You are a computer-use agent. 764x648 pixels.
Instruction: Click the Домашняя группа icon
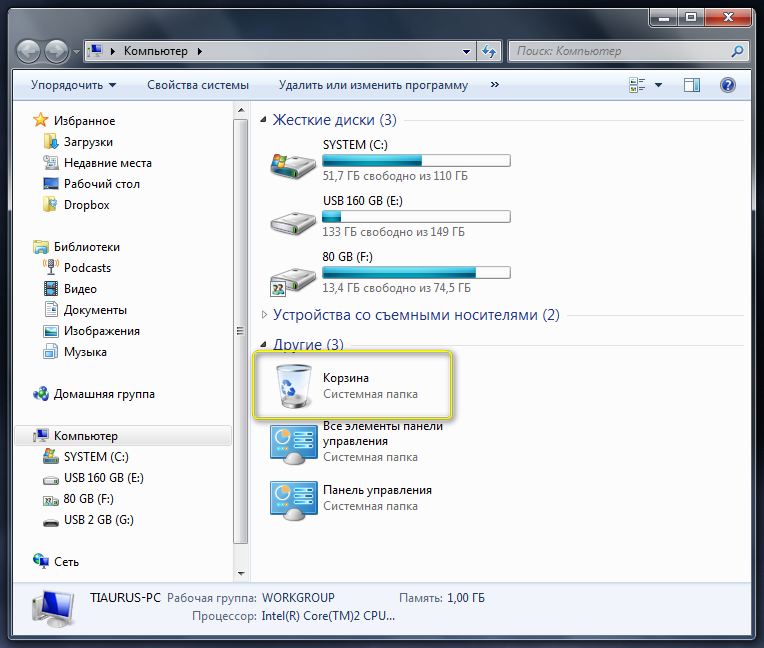tap(41, 393)
